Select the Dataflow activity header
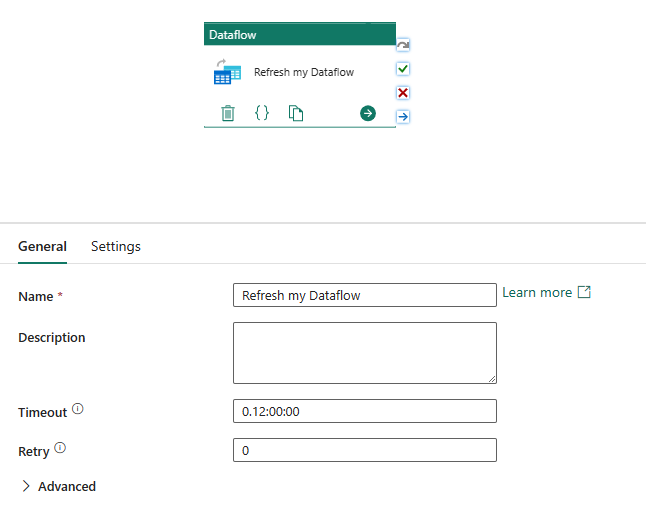 pyautogui.click(x=300, y=34)
